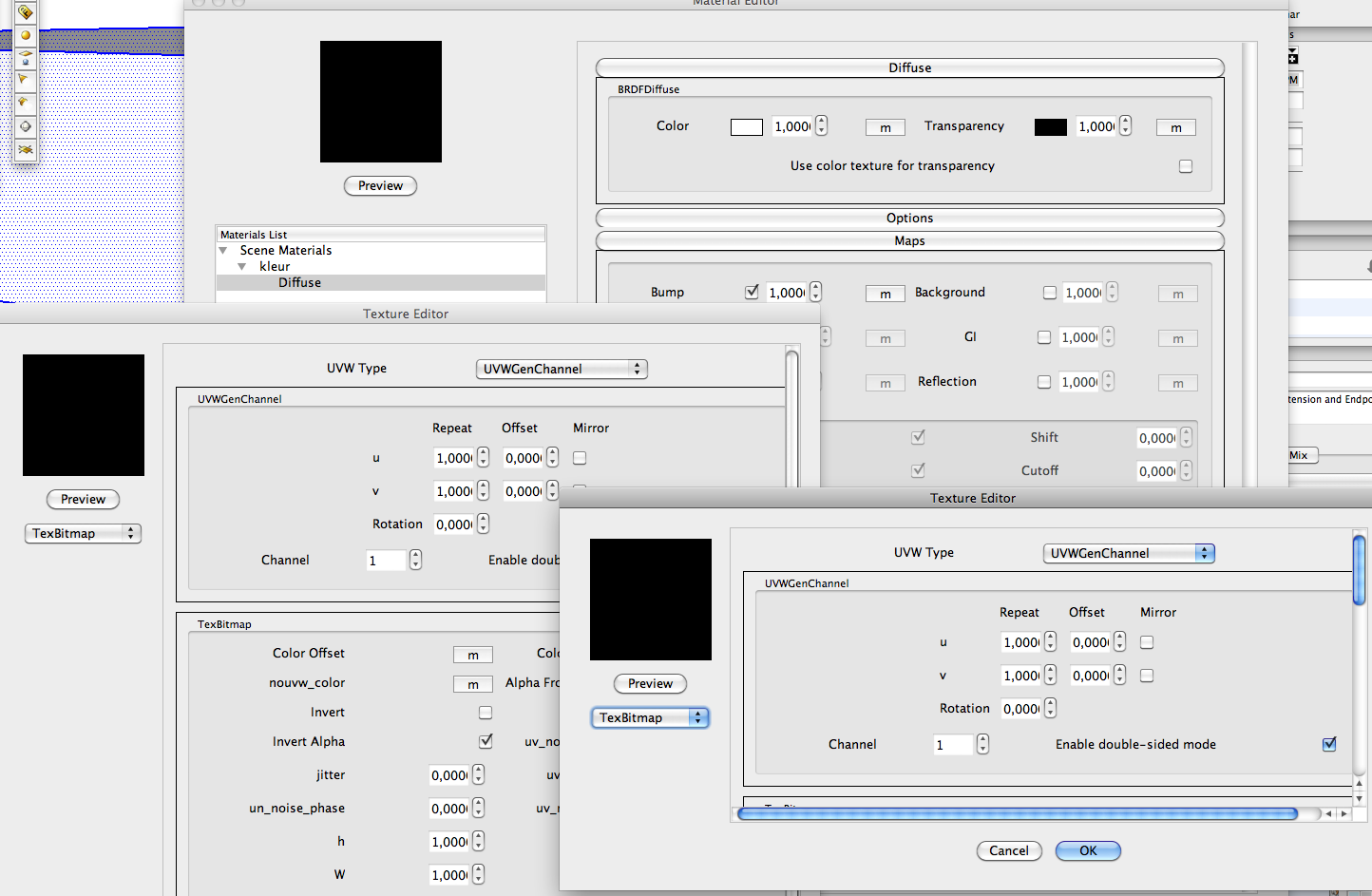Click the orange cone light icon in toolbar

coord(26,80)
